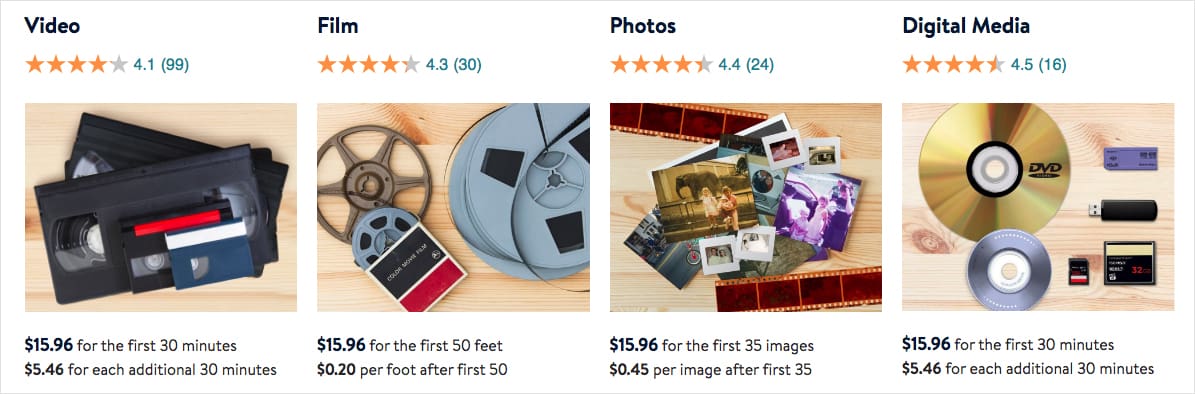This screenshot has height=394, width=1195.
Task: View the 4.4 (24) Photos reviews
Action: (x=746, y=65)
